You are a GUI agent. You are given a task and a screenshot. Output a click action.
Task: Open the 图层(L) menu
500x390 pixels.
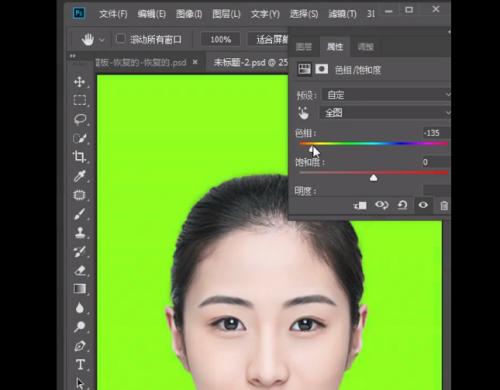[226, 14]
